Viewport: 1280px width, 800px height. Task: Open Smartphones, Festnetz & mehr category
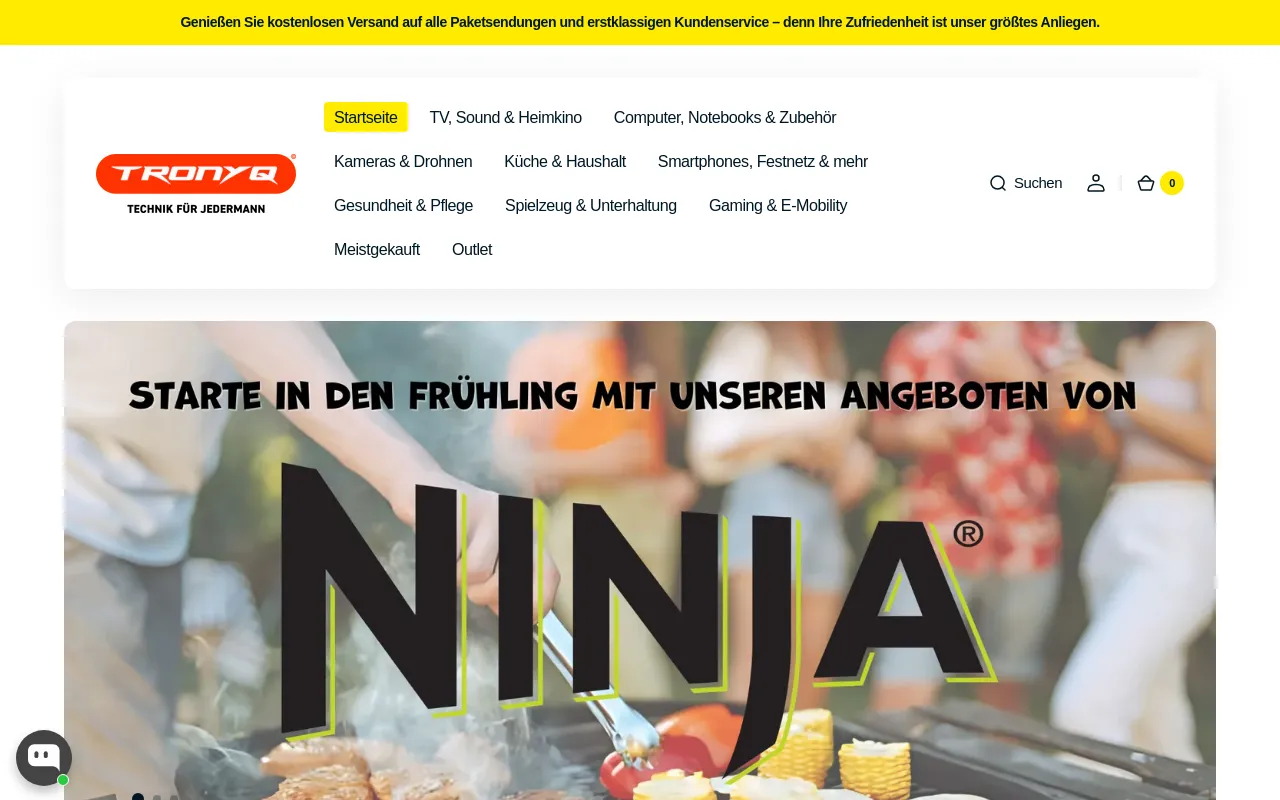click(763, 161)
